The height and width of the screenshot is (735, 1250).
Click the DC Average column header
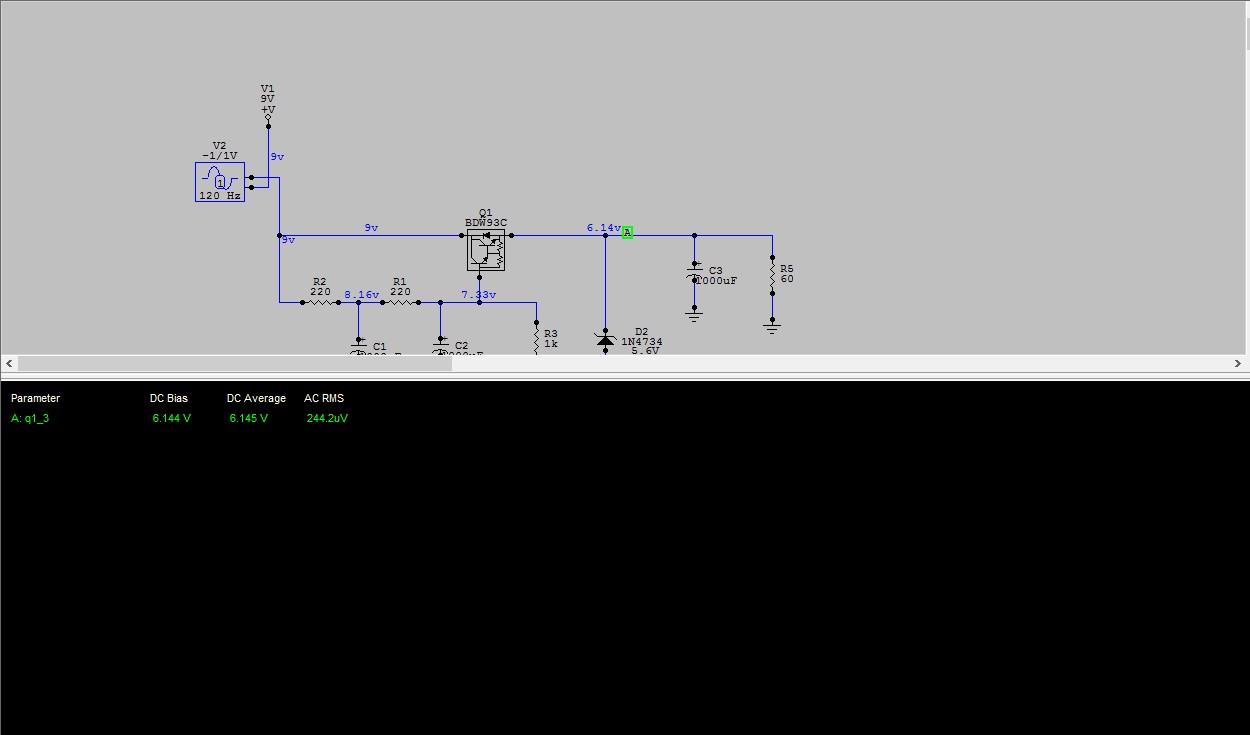(x=256, y=398)
